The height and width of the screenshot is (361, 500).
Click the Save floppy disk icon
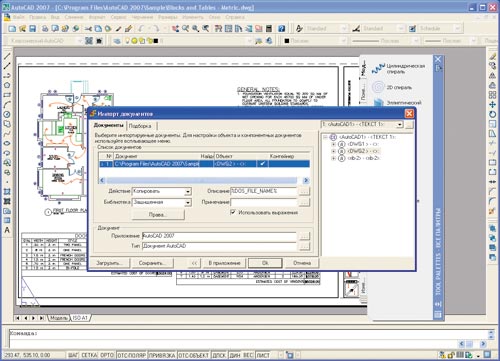pyautogui.click(x=32, y=29)
